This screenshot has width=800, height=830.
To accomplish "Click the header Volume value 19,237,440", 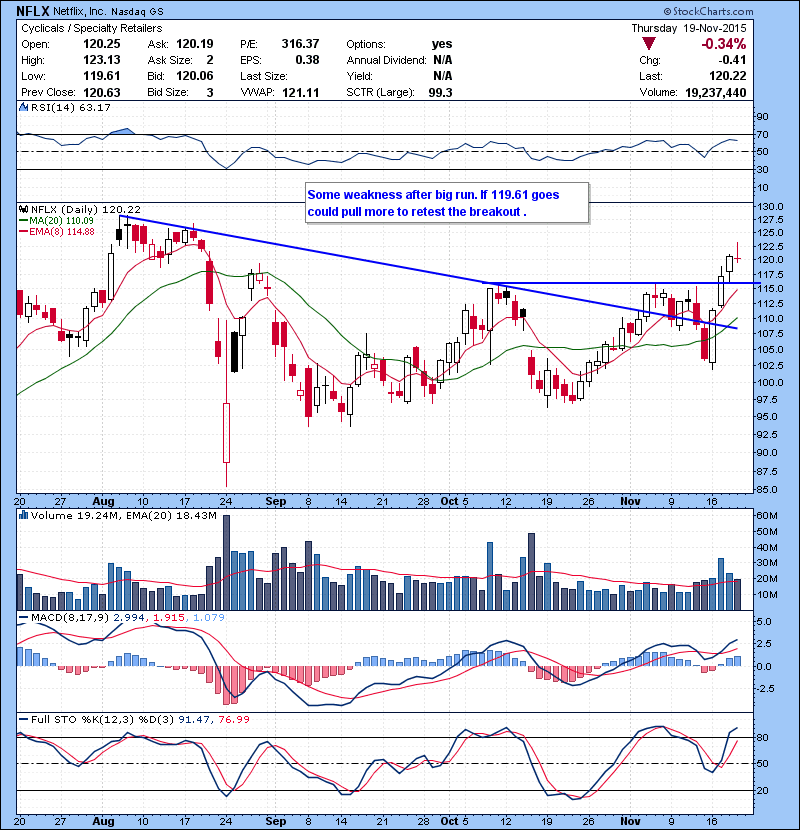I will tap(716, 93).
